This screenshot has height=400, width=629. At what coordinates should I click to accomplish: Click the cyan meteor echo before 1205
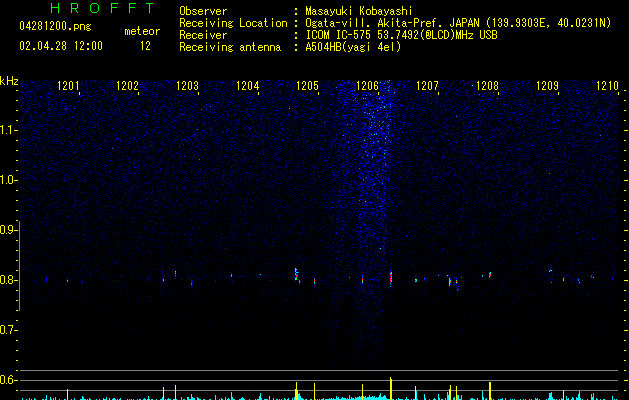point(296,274)
